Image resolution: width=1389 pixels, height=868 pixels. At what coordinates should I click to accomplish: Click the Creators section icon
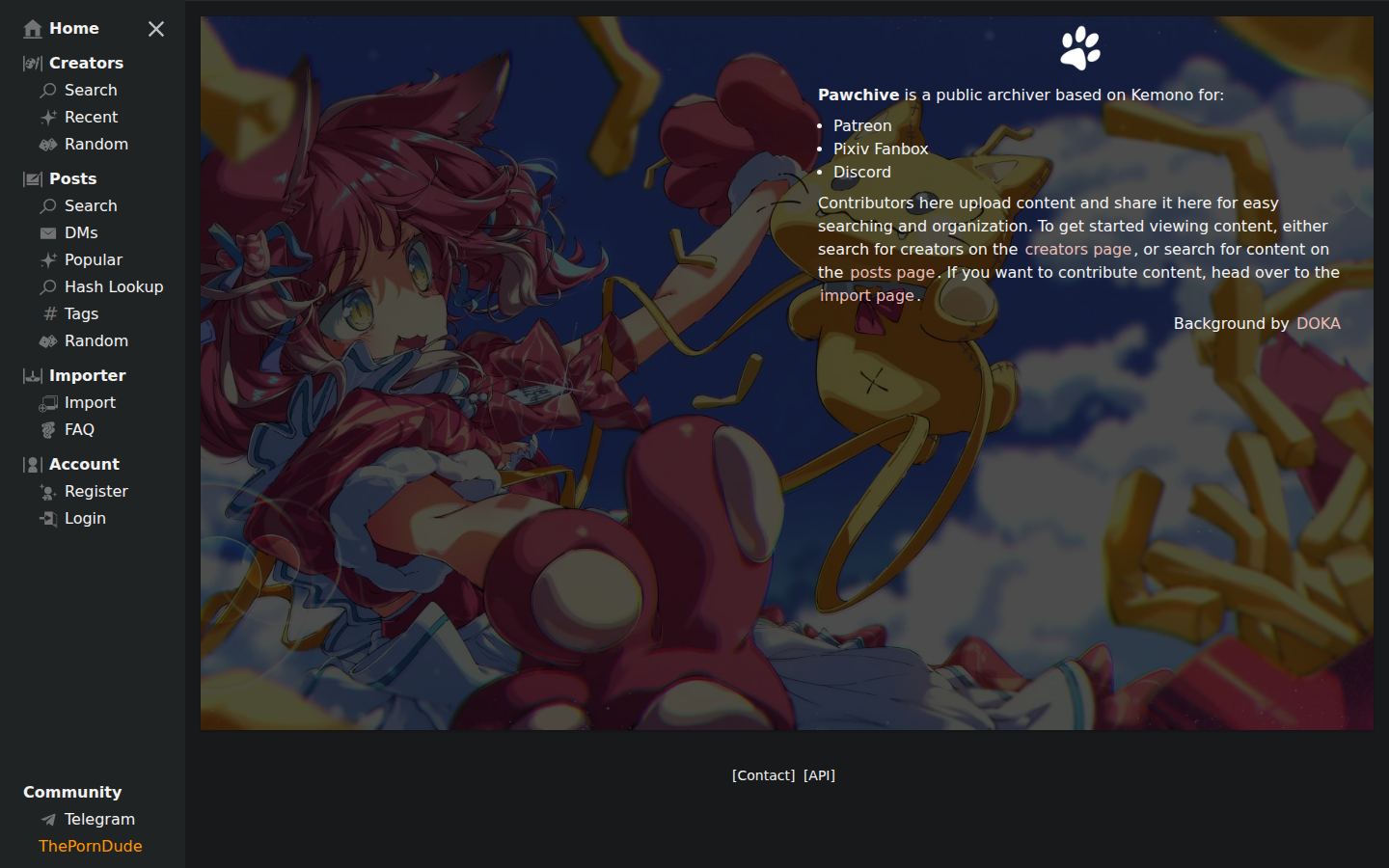33,64
